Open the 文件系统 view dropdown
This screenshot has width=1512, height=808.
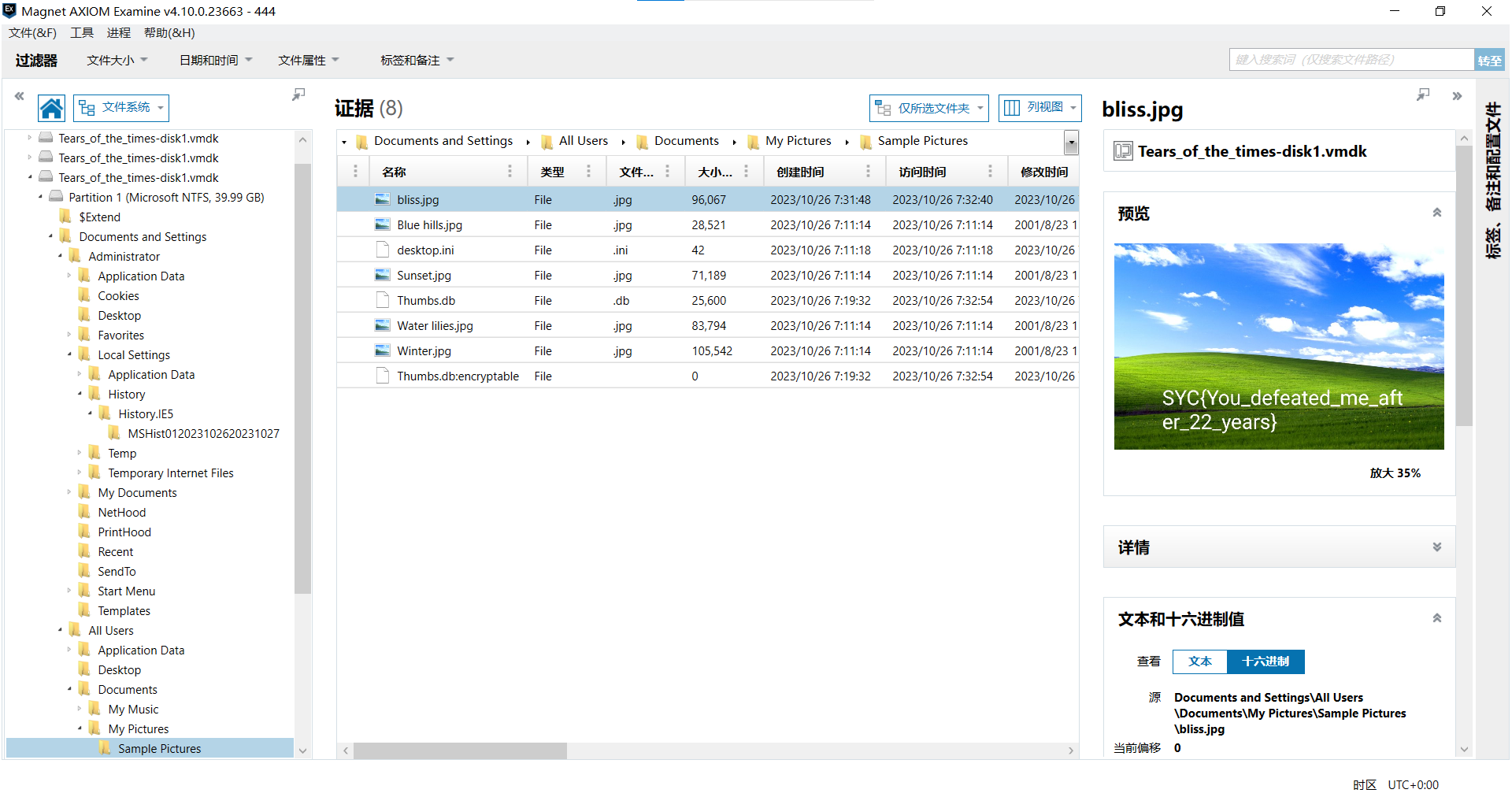121,108
